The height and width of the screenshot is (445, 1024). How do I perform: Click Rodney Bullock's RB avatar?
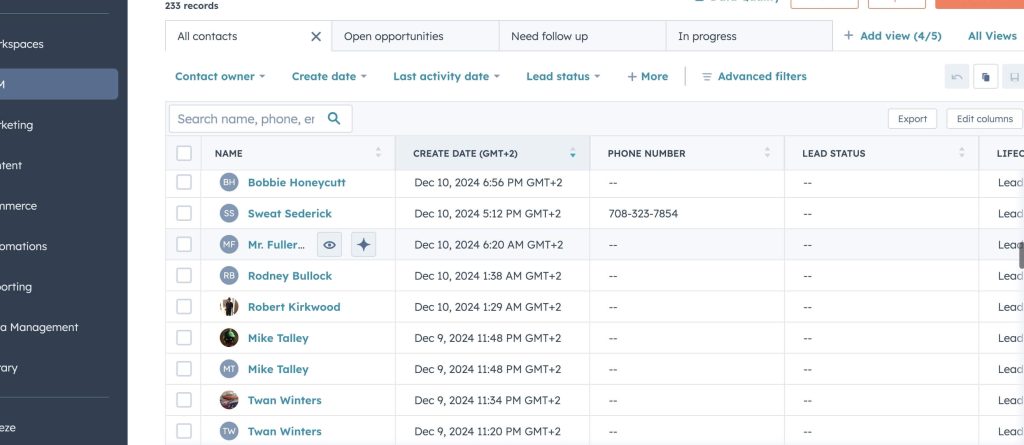(229, 276)
